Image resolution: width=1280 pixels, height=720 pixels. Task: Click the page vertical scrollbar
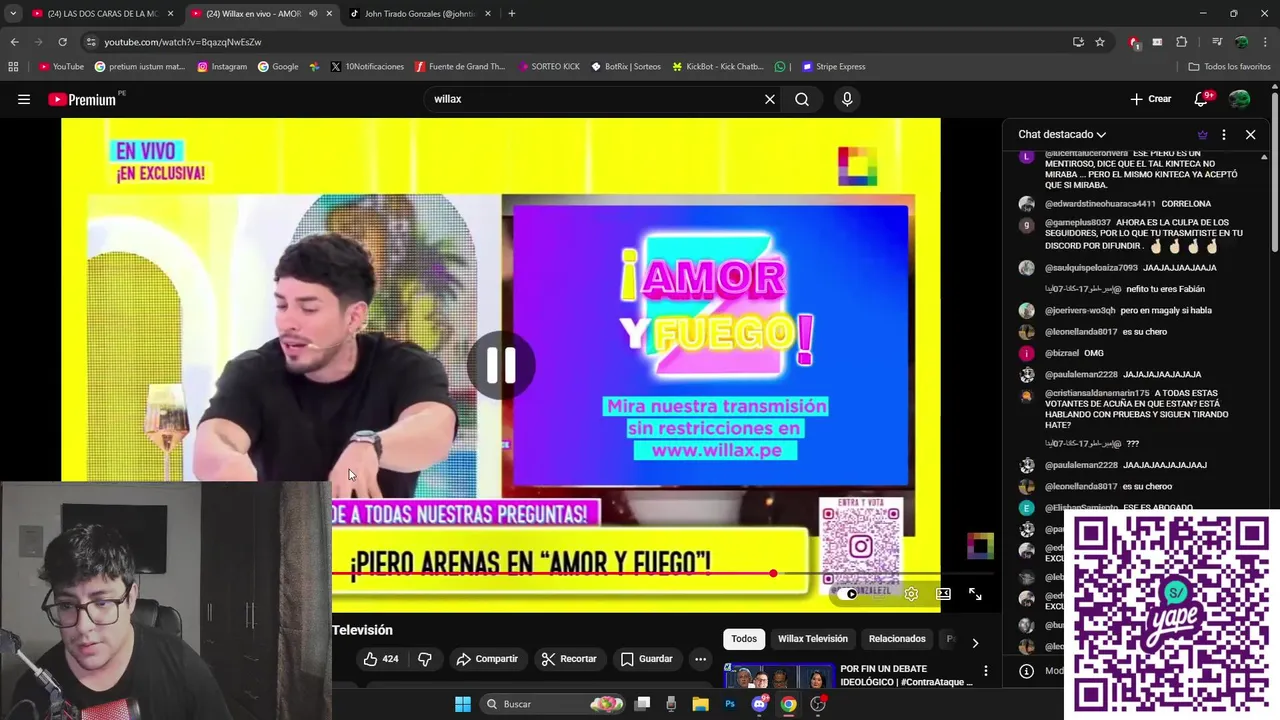click(x=1275, y=170)
